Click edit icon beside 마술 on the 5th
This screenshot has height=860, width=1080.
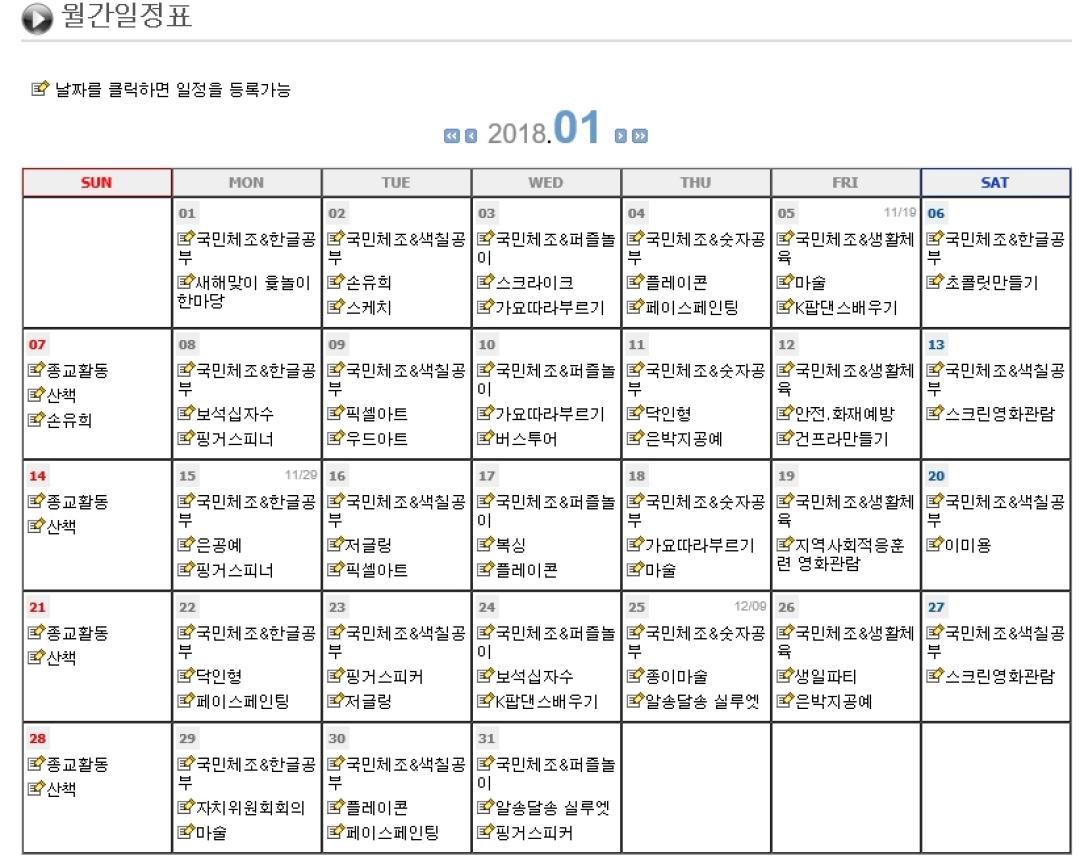[x=785, y=282]
